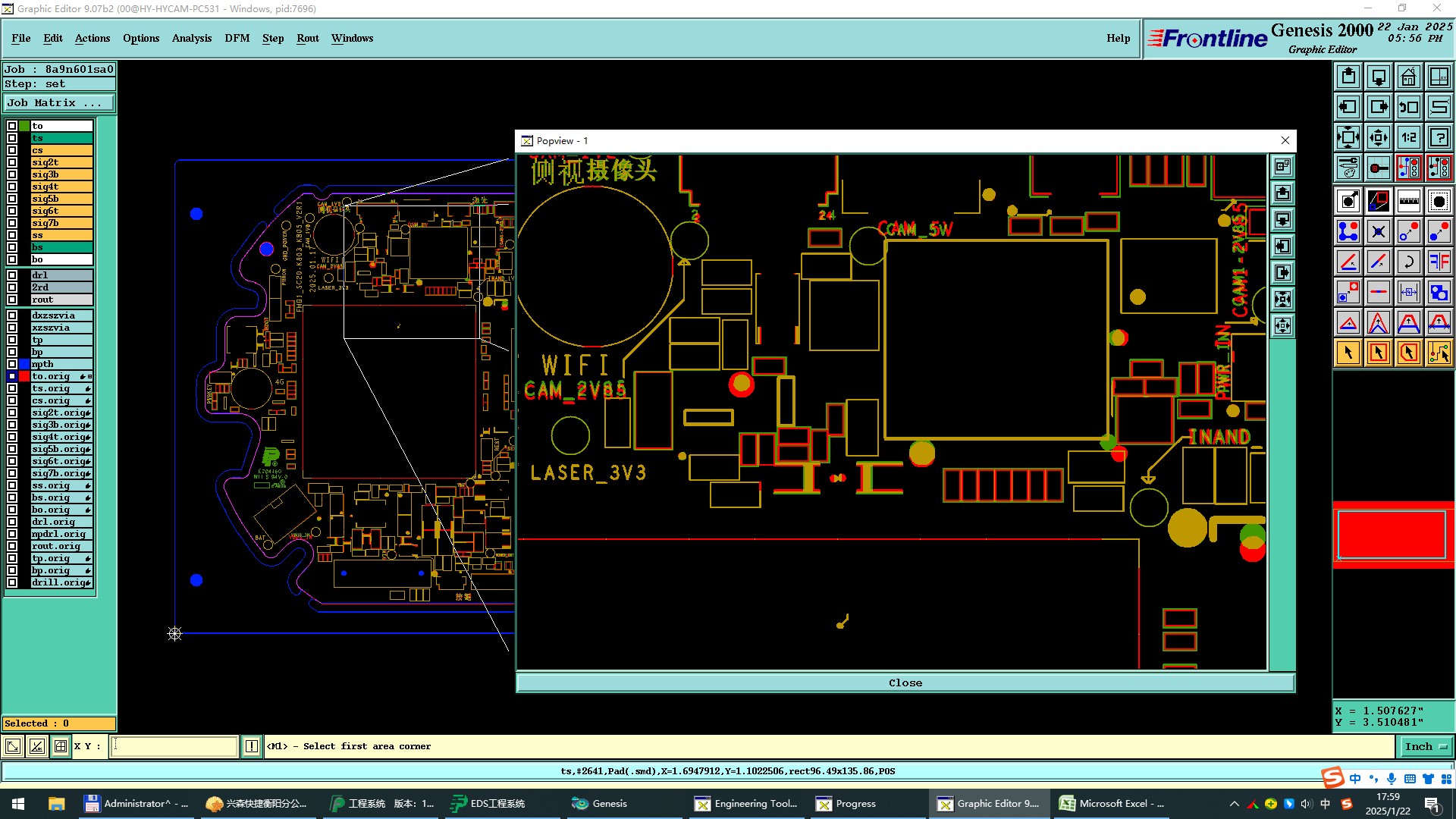Click the question mark help tool

tap(1439, 137)
